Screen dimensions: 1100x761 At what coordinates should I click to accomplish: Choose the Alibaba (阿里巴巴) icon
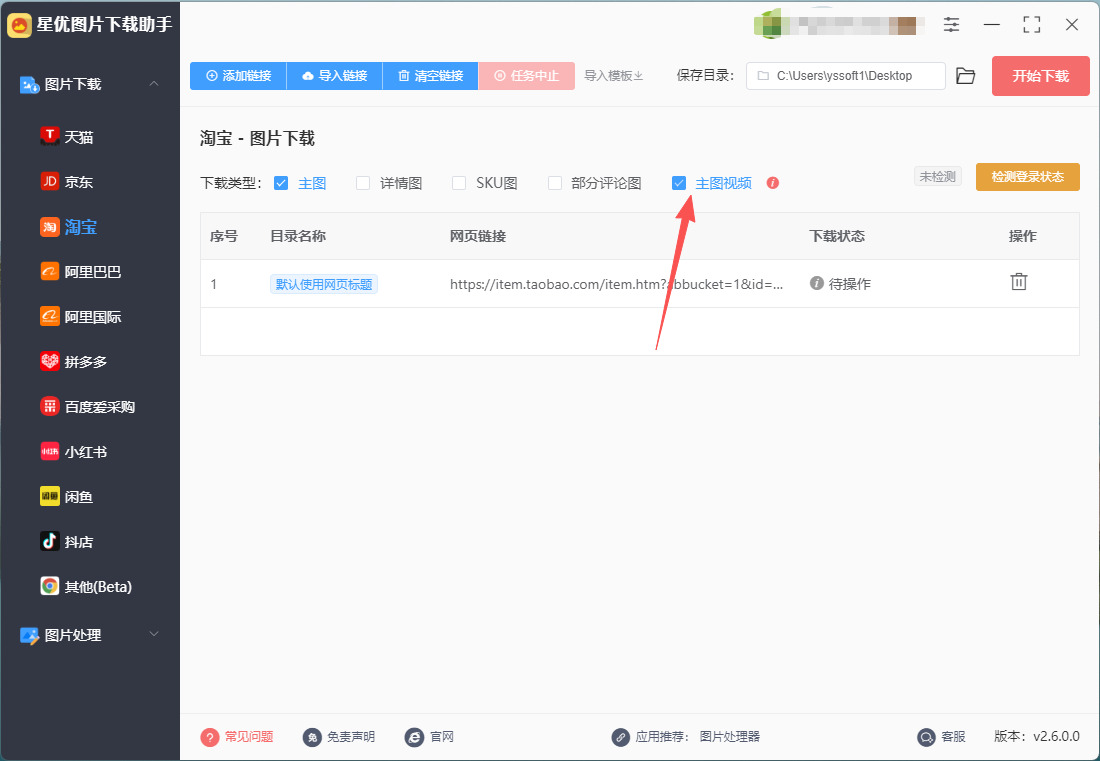point(49,271)
